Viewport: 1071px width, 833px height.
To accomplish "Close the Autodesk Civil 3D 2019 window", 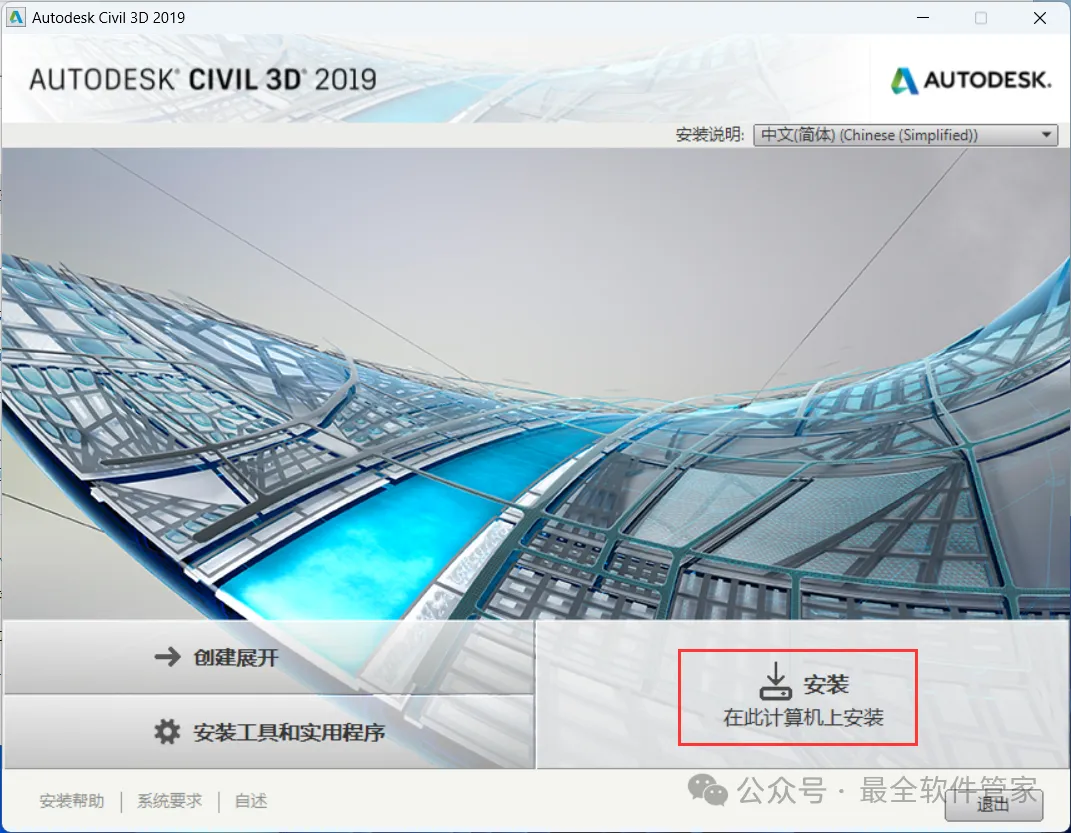I will coord(1040,18).
